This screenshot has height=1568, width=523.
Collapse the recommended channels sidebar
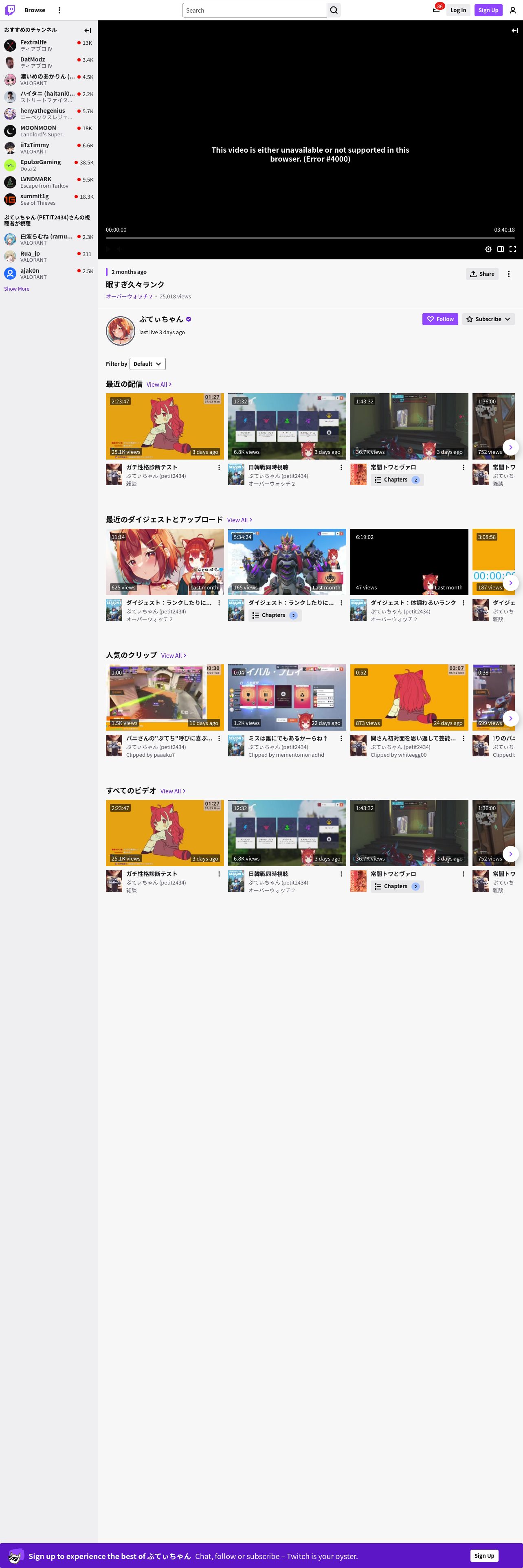pyautogui.click(x=88, y=31)
